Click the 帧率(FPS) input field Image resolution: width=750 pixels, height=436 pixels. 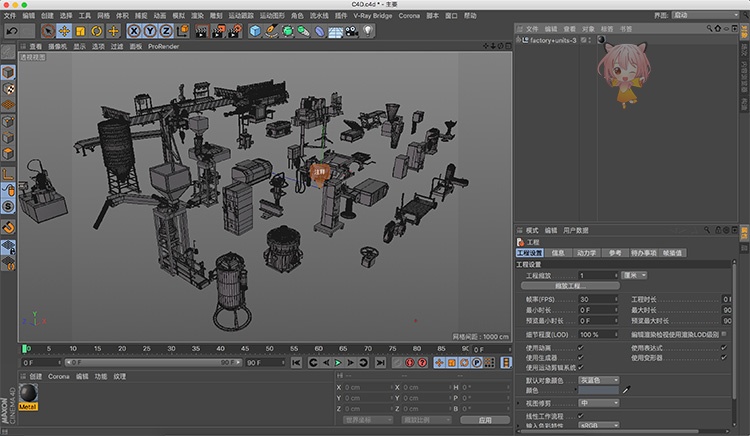click(598, 299)
